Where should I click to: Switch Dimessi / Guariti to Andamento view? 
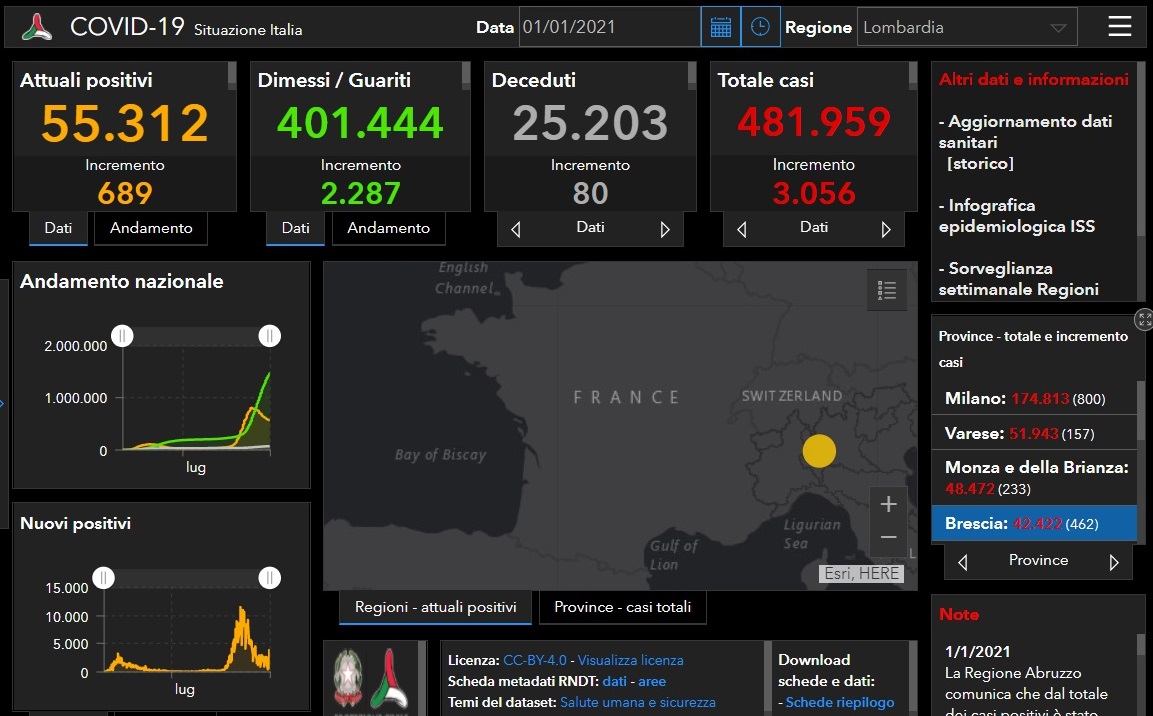point(388,228)
